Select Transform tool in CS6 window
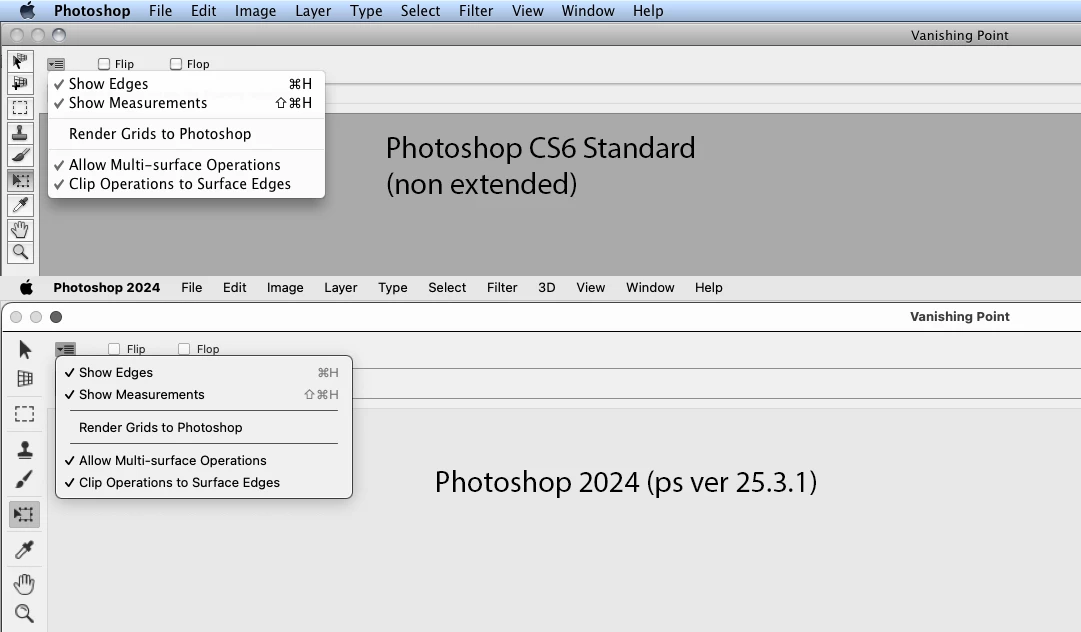 20,181
